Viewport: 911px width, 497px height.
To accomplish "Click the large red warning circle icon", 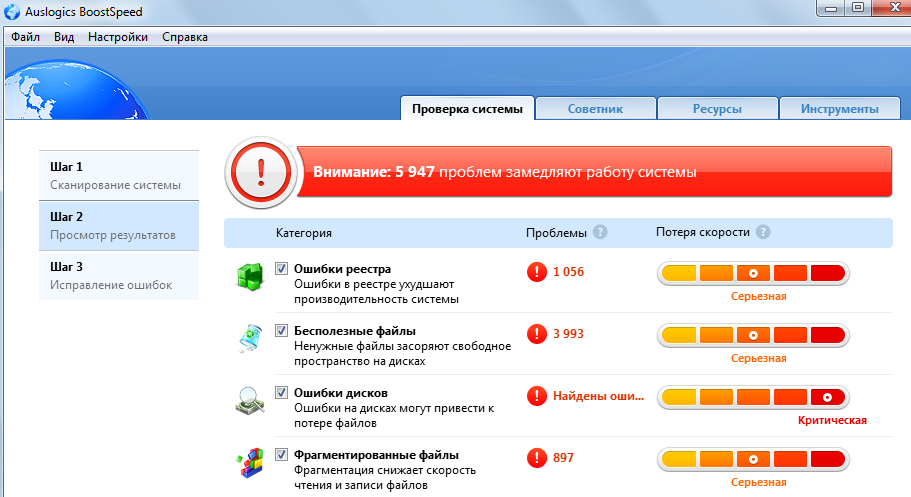I will 260,172.
